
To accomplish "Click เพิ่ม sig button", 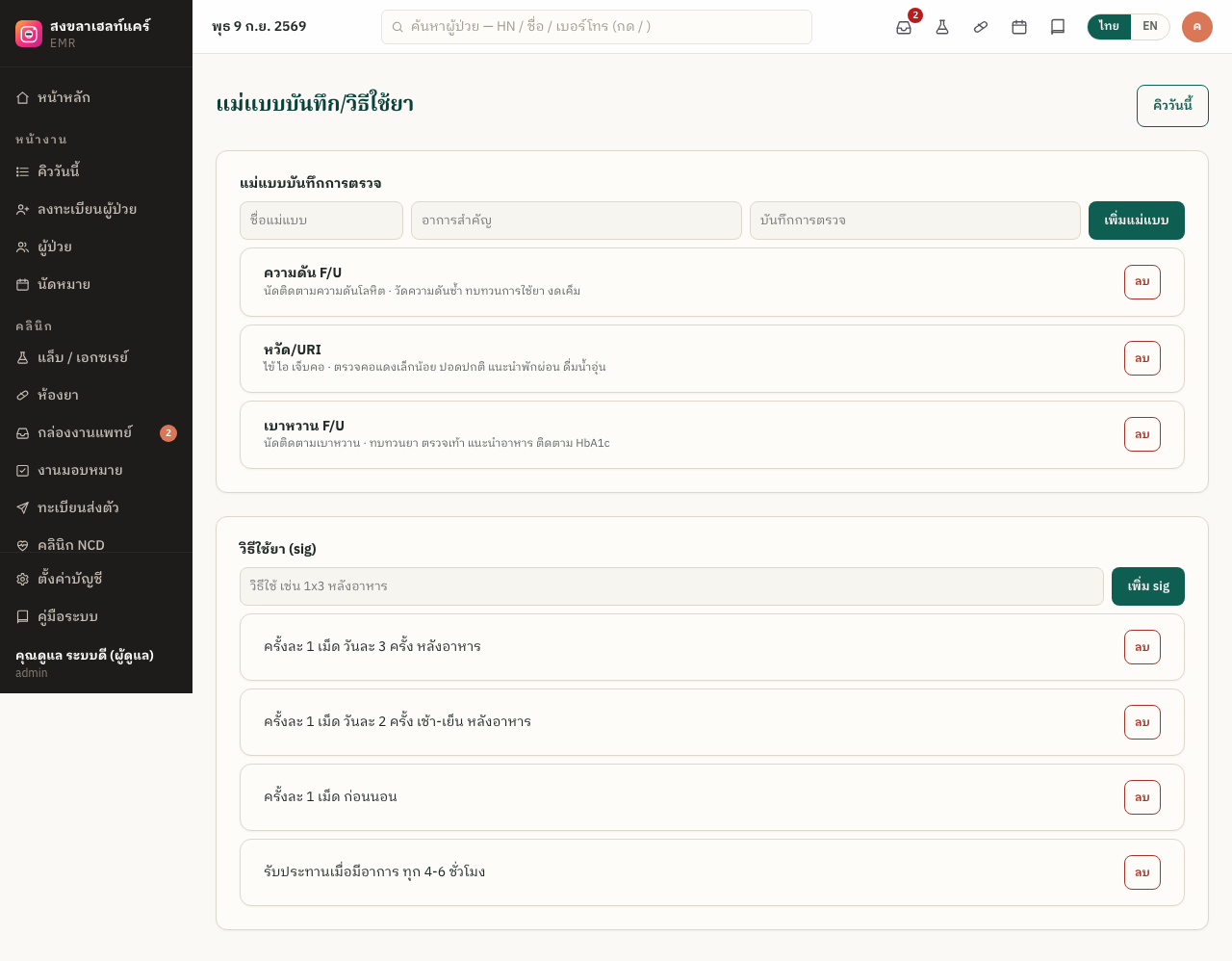I will click(1148, 586).
